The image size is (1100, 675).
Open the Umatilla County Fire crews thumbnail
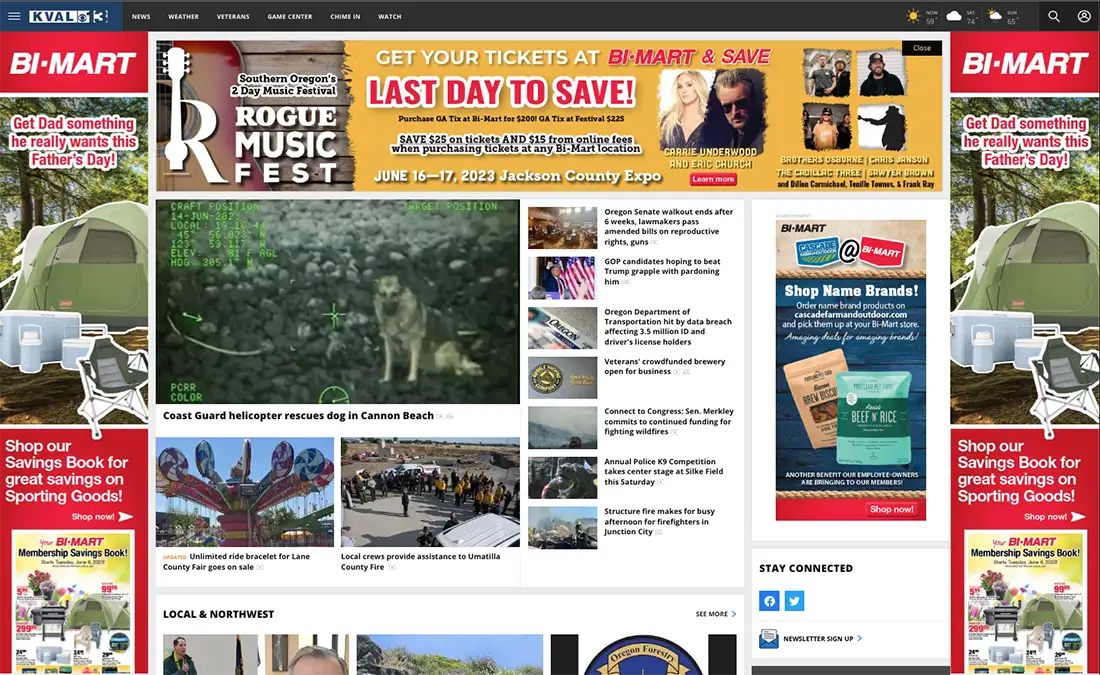[430, 492]
